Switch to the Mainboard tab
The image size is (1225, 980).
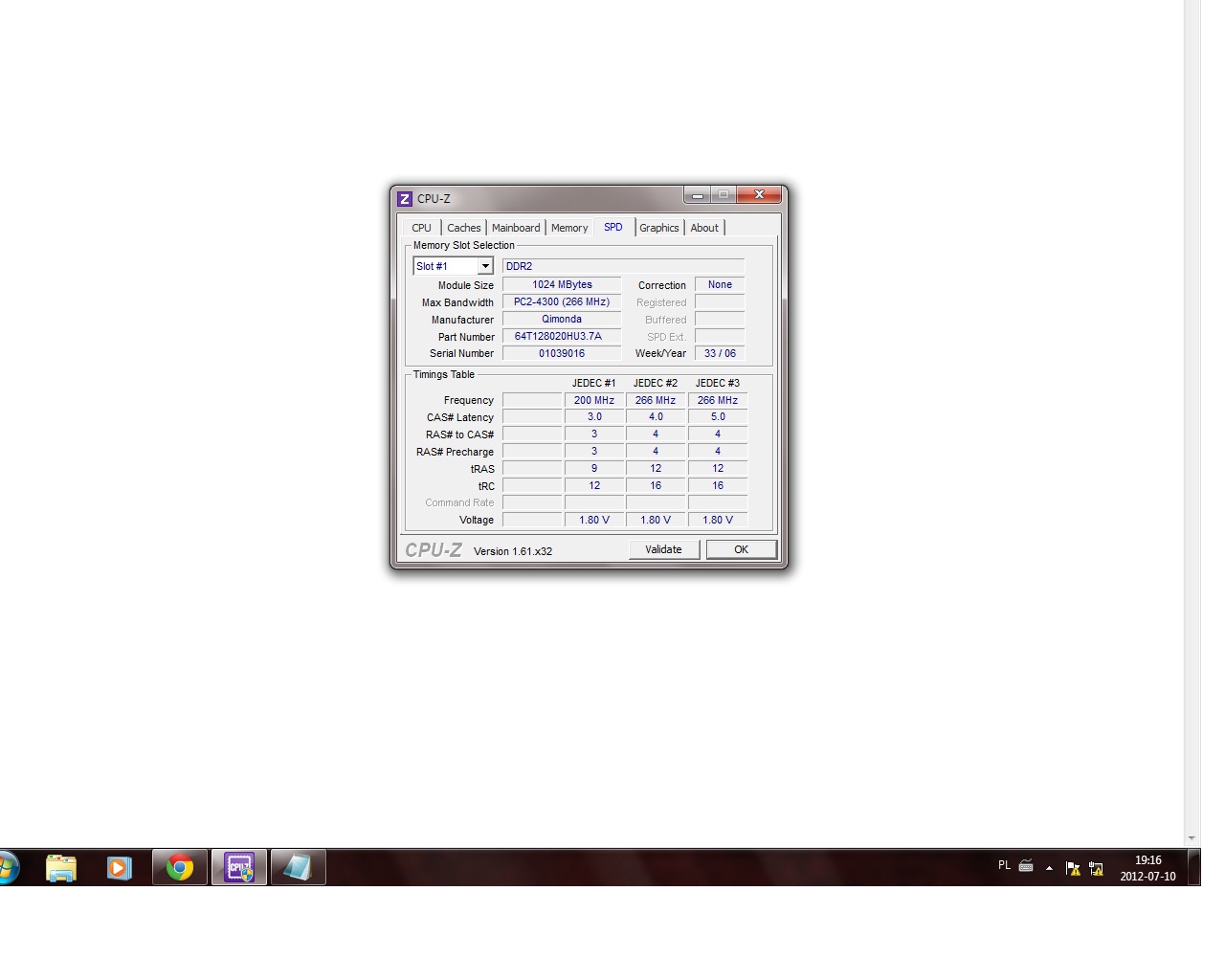click(516, 228)
